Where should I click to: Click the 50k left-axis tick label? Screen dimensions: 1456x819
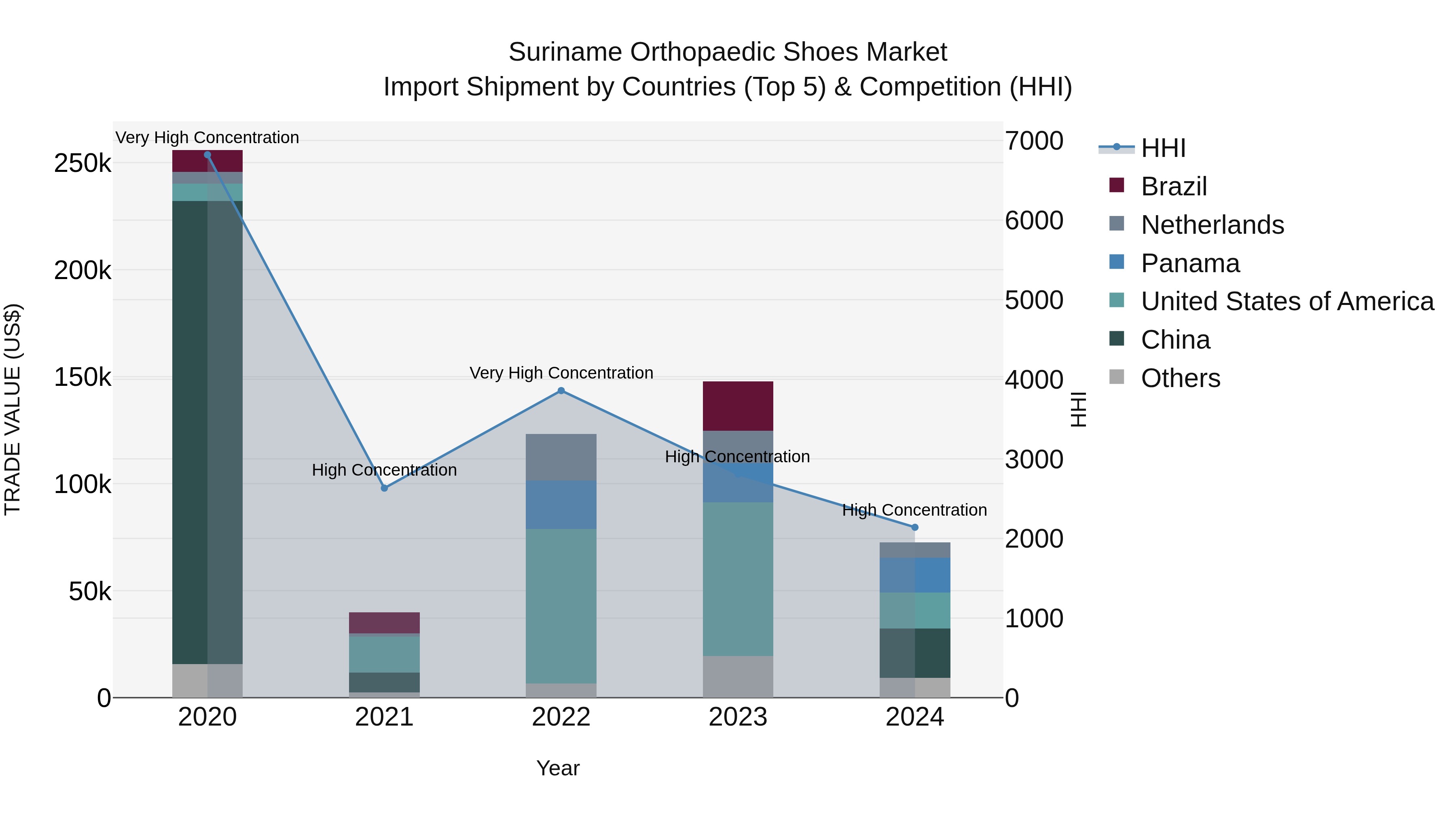91,591
